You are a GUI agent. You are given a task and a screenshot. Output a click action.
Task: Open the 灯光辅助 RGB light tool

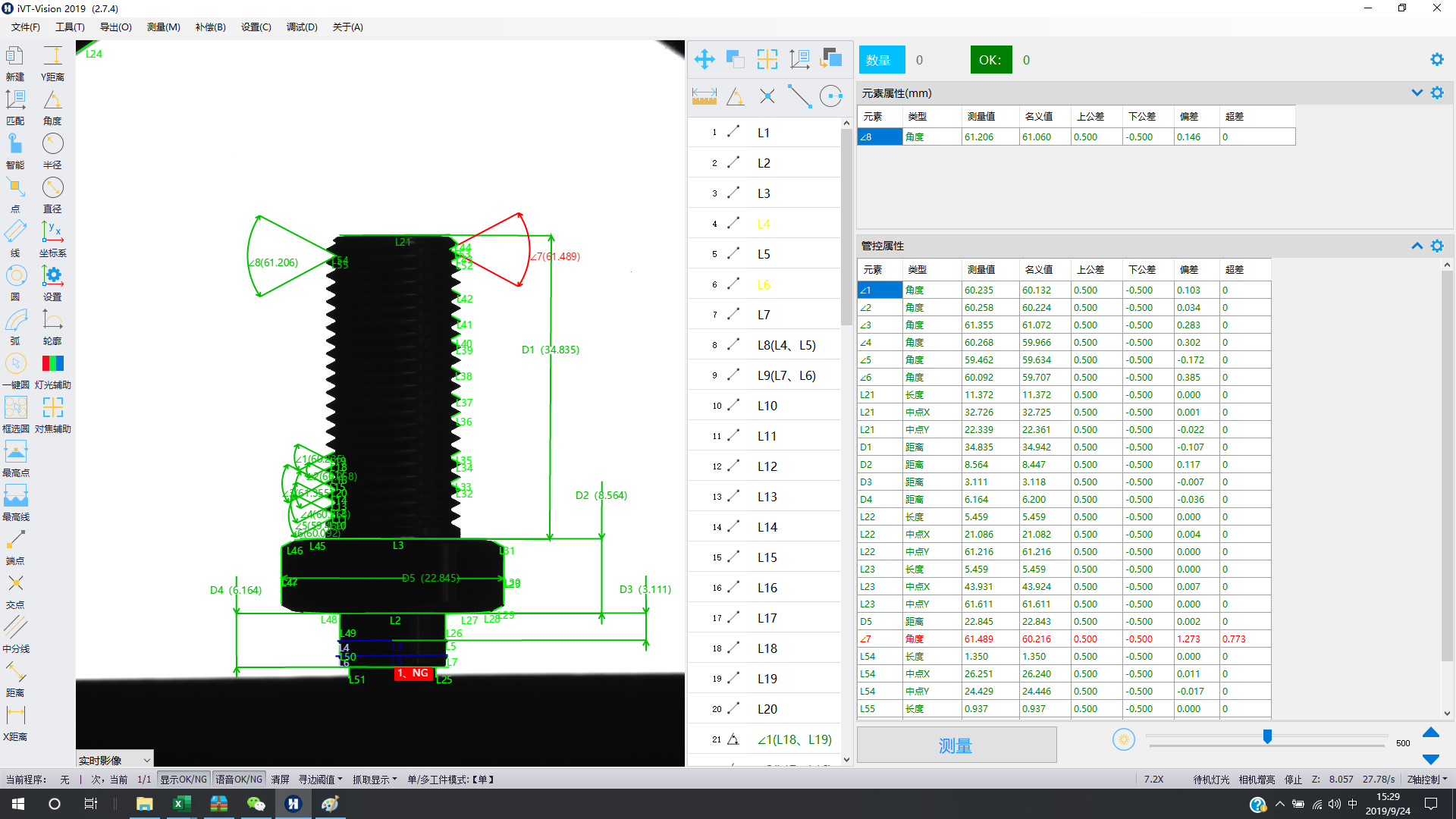(52, 364)
